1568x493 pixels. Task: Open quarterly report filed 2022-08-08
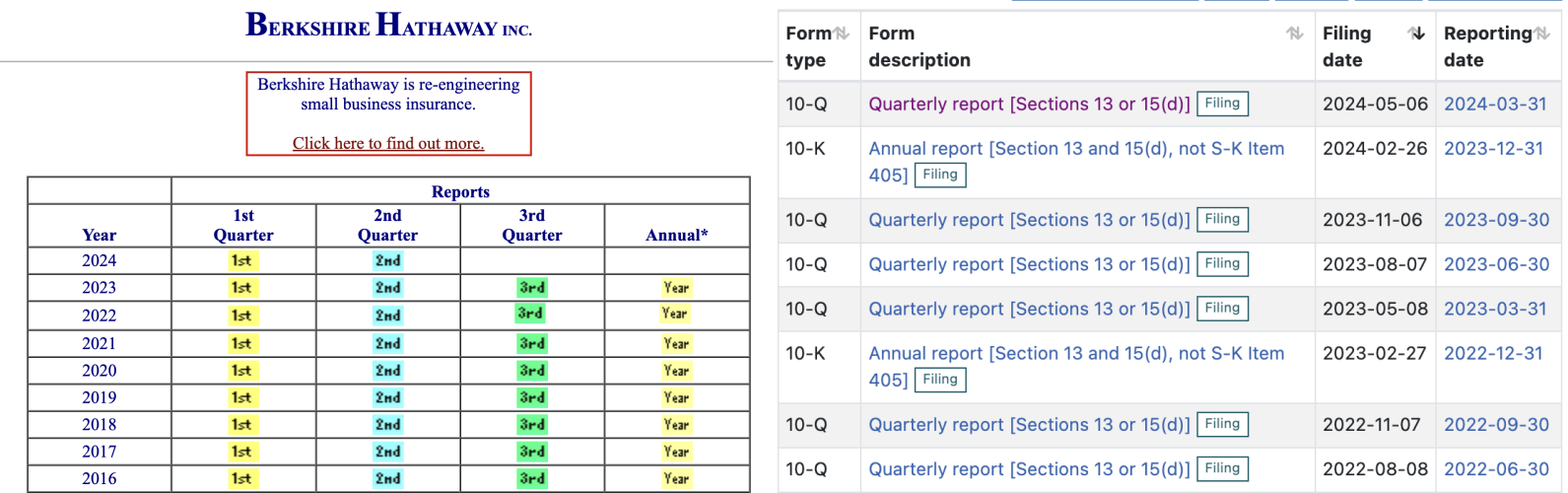1029,469
